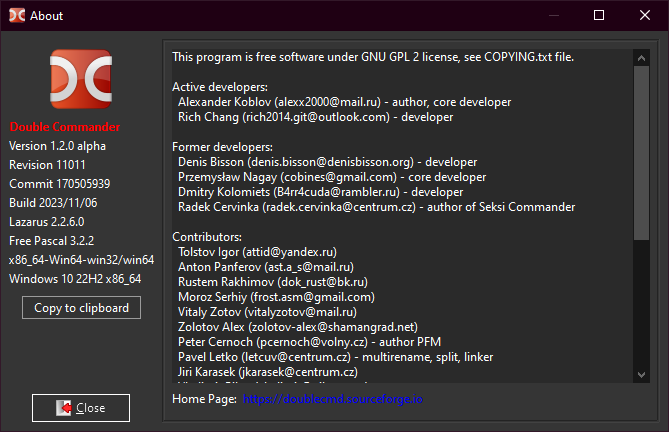Maximize the About window

[x=599, y=15]
